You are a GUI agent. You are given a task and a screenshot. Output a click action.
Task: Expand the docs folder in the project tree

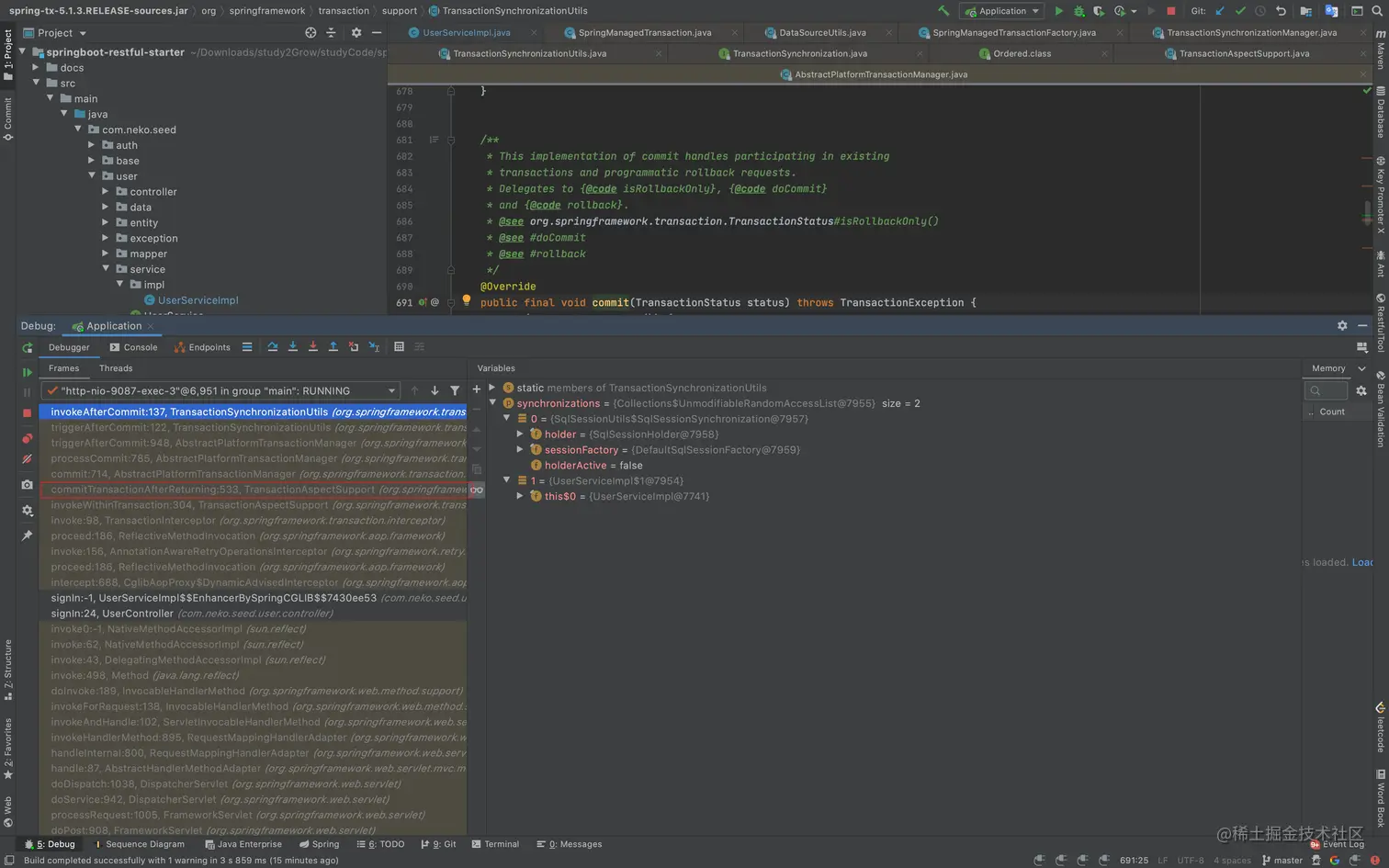tap(36, 68)
